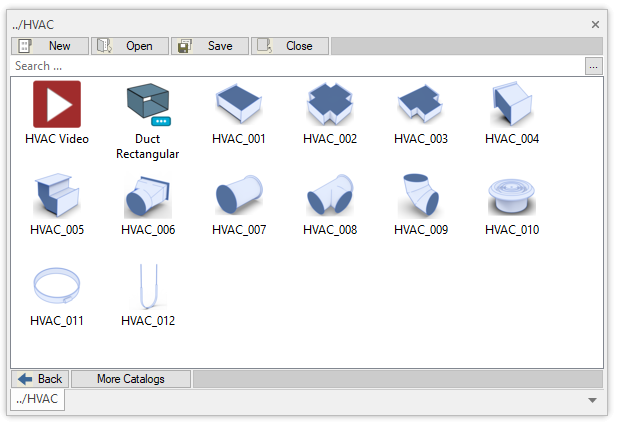Pick the HVAC_011 ring clamp
This screenshot has height=430, width=624.
click(57, 287)
